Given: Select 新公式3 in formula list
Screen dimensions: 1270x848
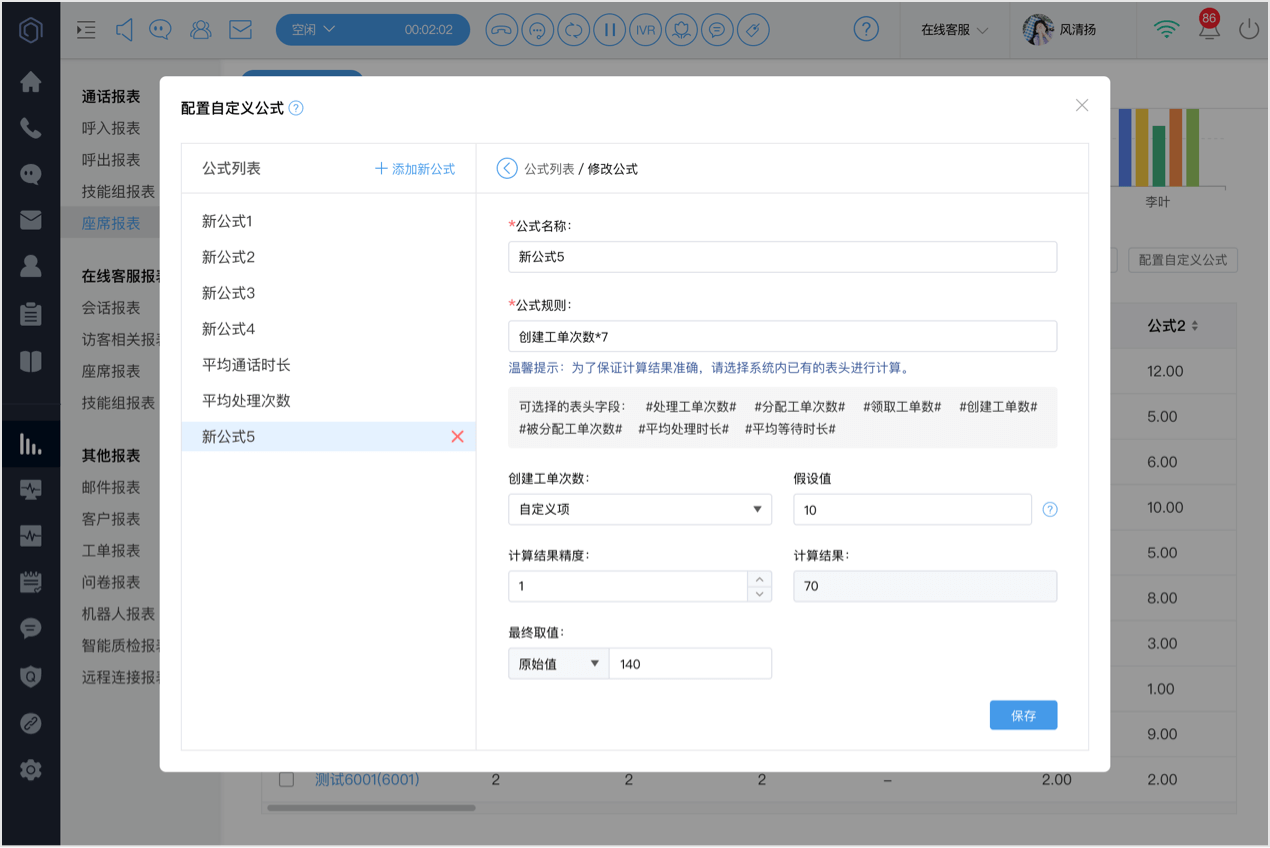Looking at the screenshot, I should click(x=328, y=293).
